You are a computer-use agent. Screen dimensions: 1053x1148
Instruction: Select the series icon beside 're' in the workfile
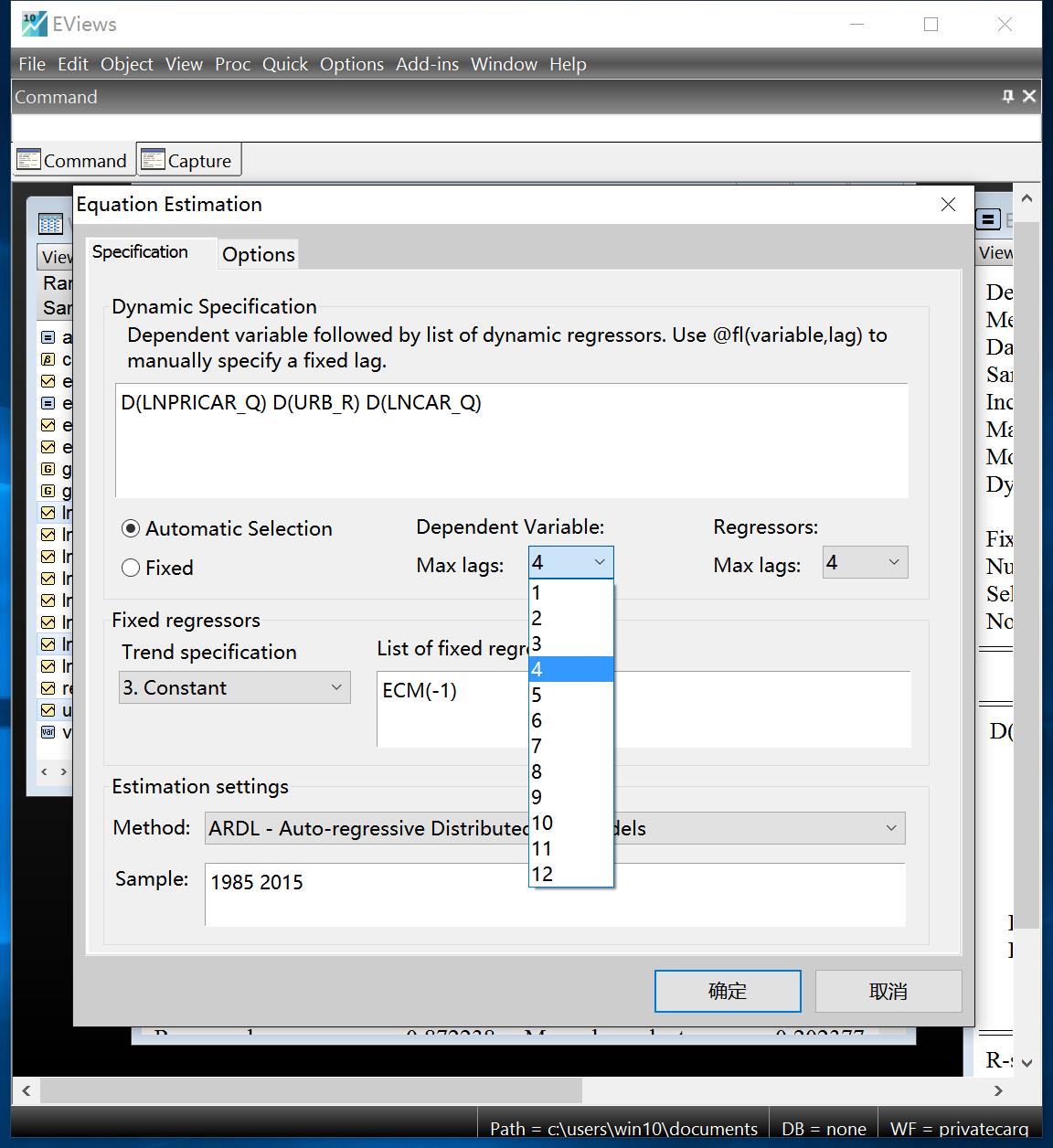pyautogui.click(x=48, y=688)
